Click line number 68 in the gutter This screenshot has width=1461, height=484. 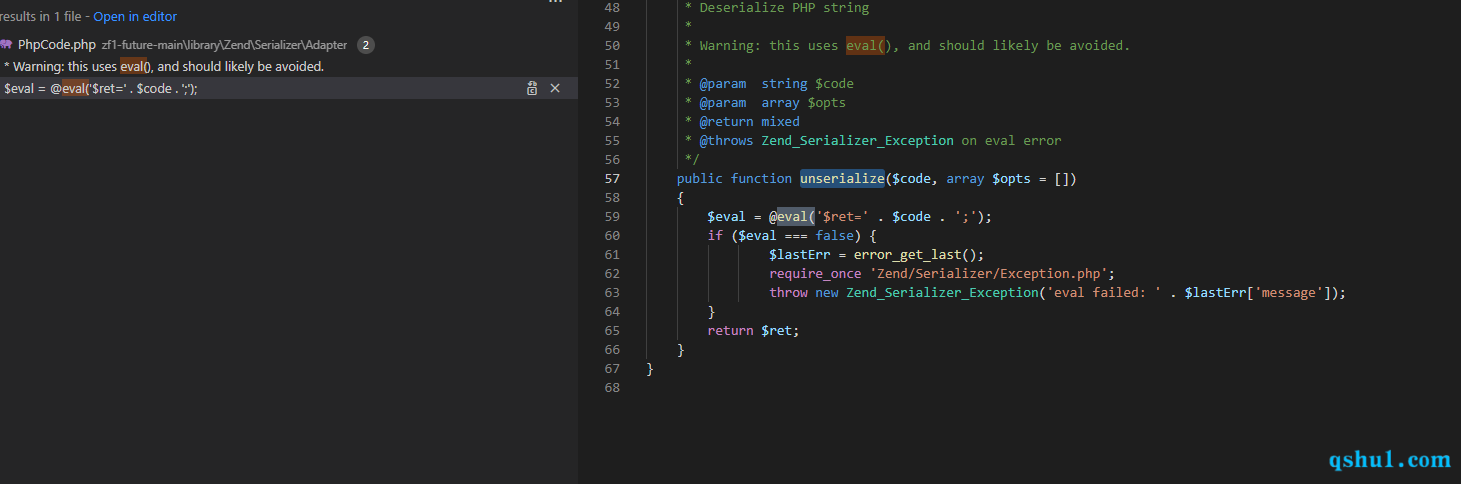(x=612, y=388)
